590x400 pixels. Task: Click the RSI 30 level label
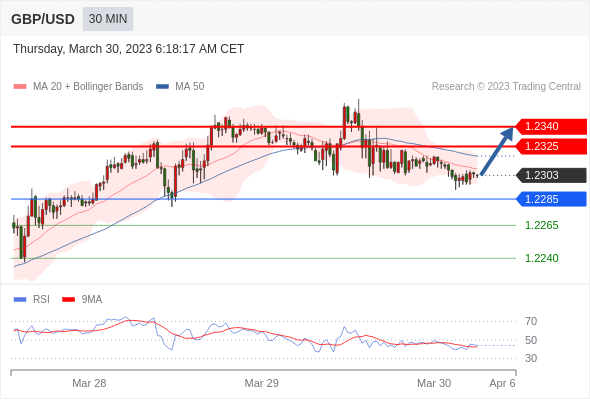pos(531,358)
